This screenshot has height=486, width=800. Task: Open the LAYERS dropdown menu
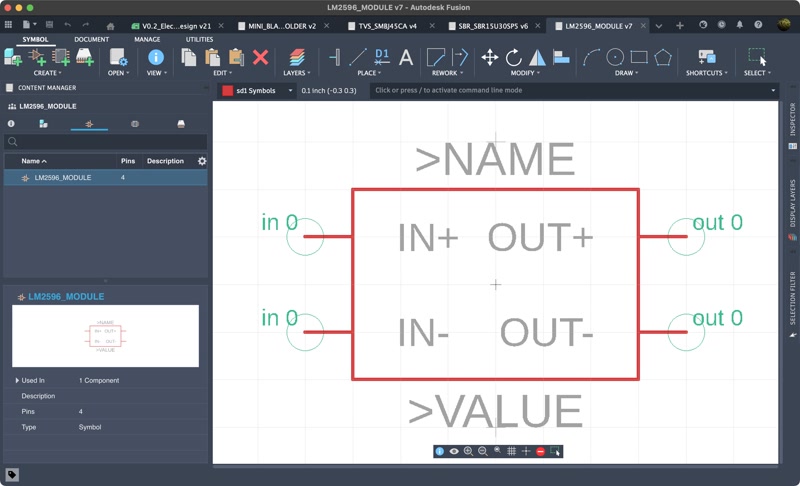297,73
